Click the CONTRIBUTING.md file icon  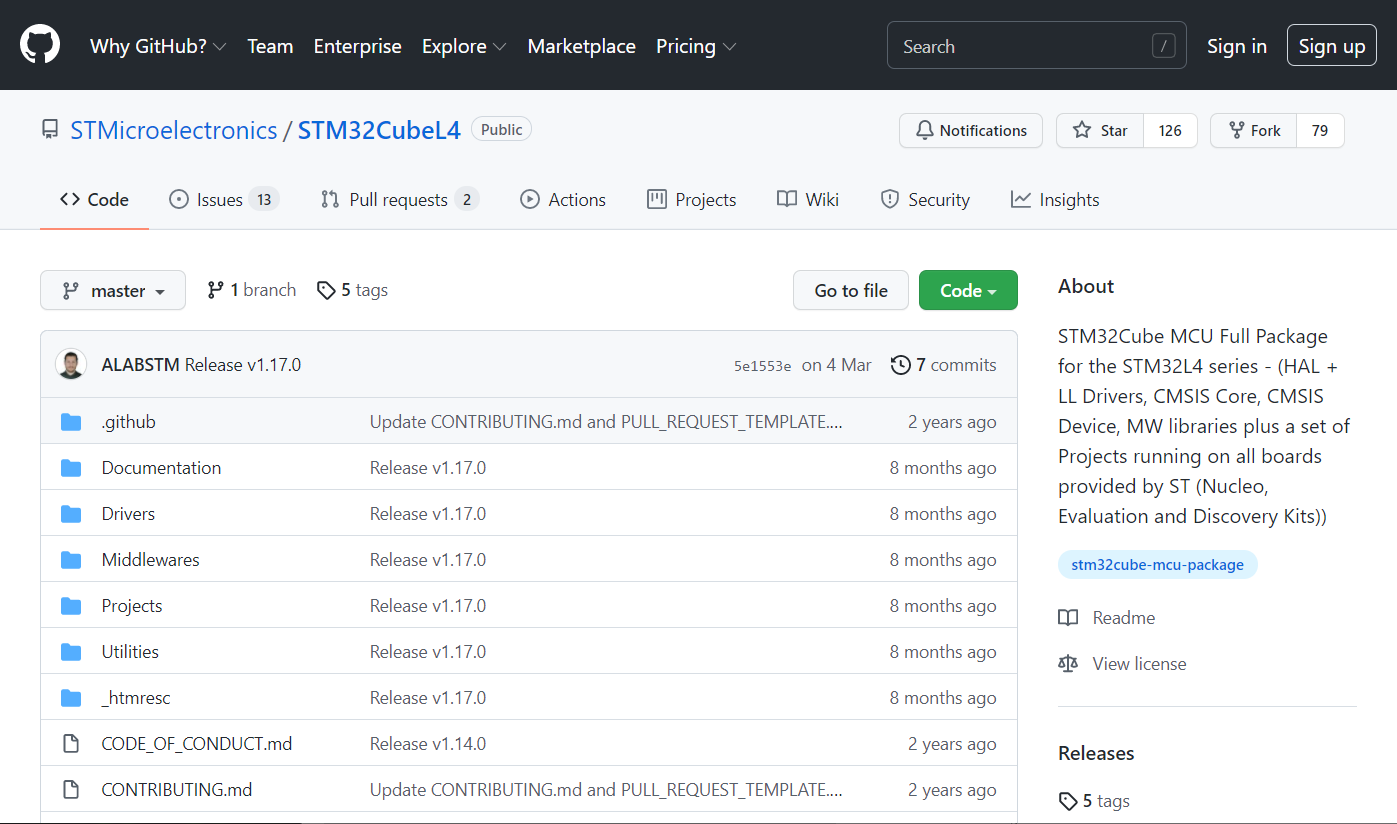71,790
